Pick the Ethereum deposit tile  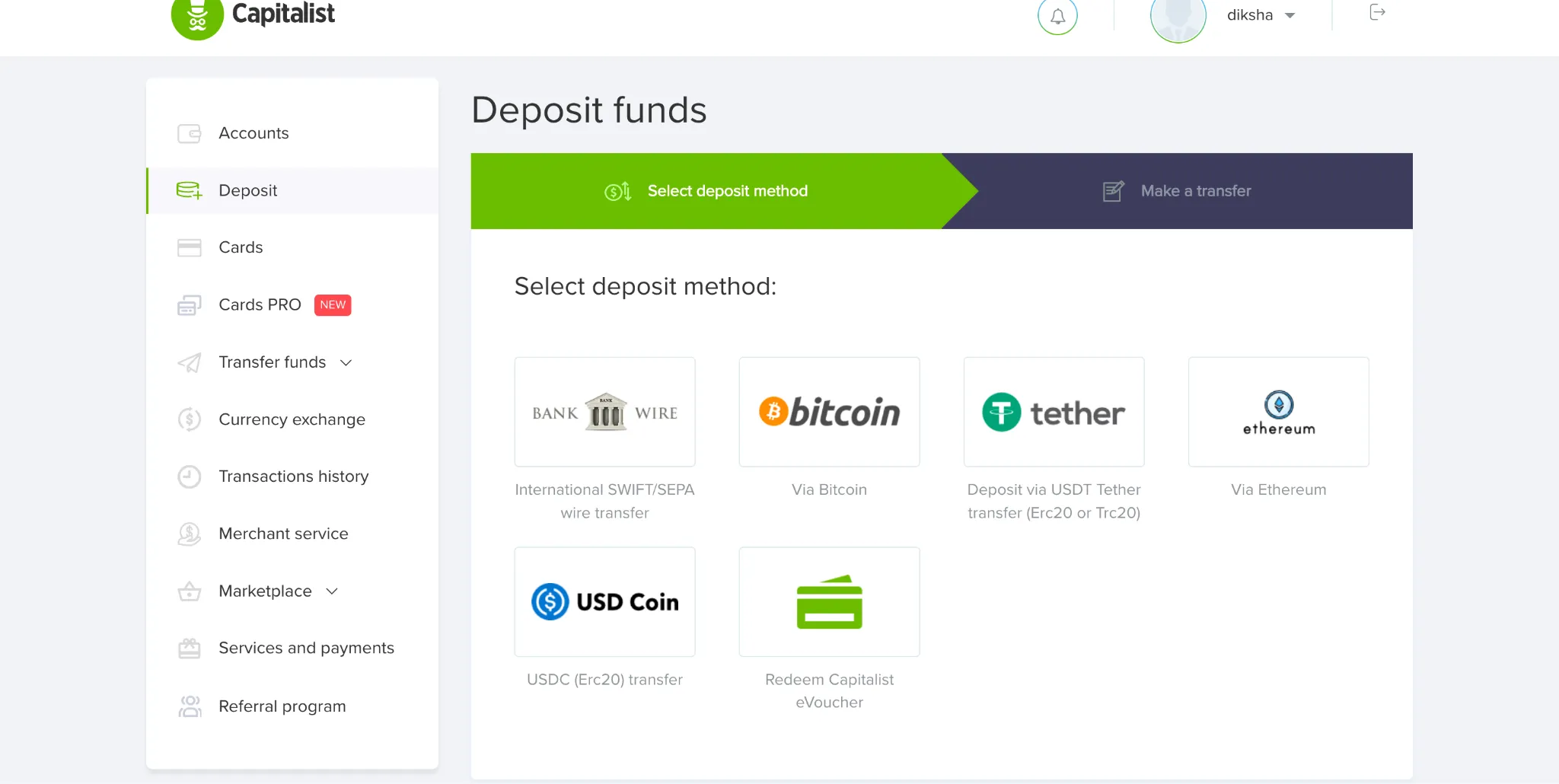[1278, 412]
